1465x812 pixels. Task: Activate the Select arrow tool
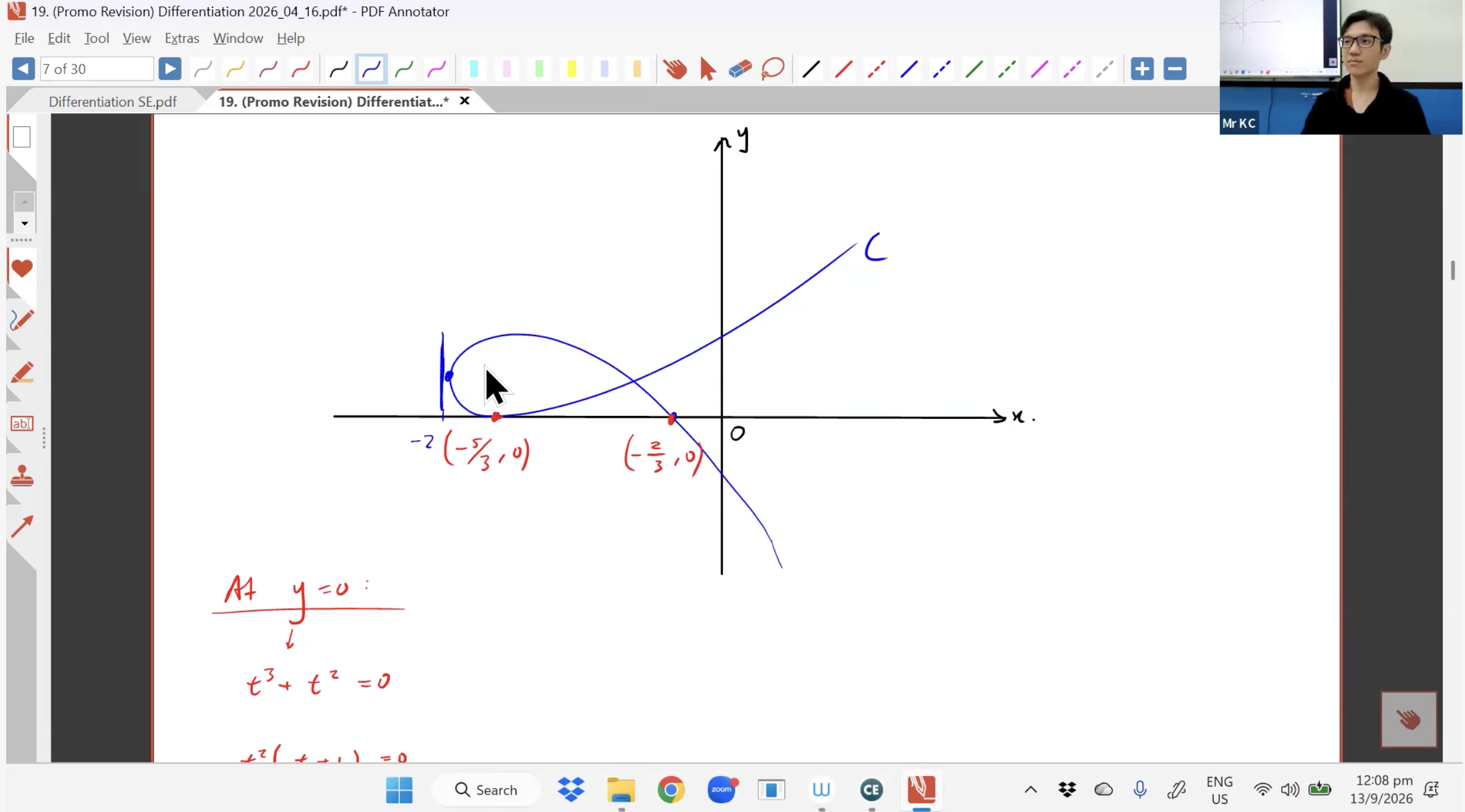[x=708, y=69]
